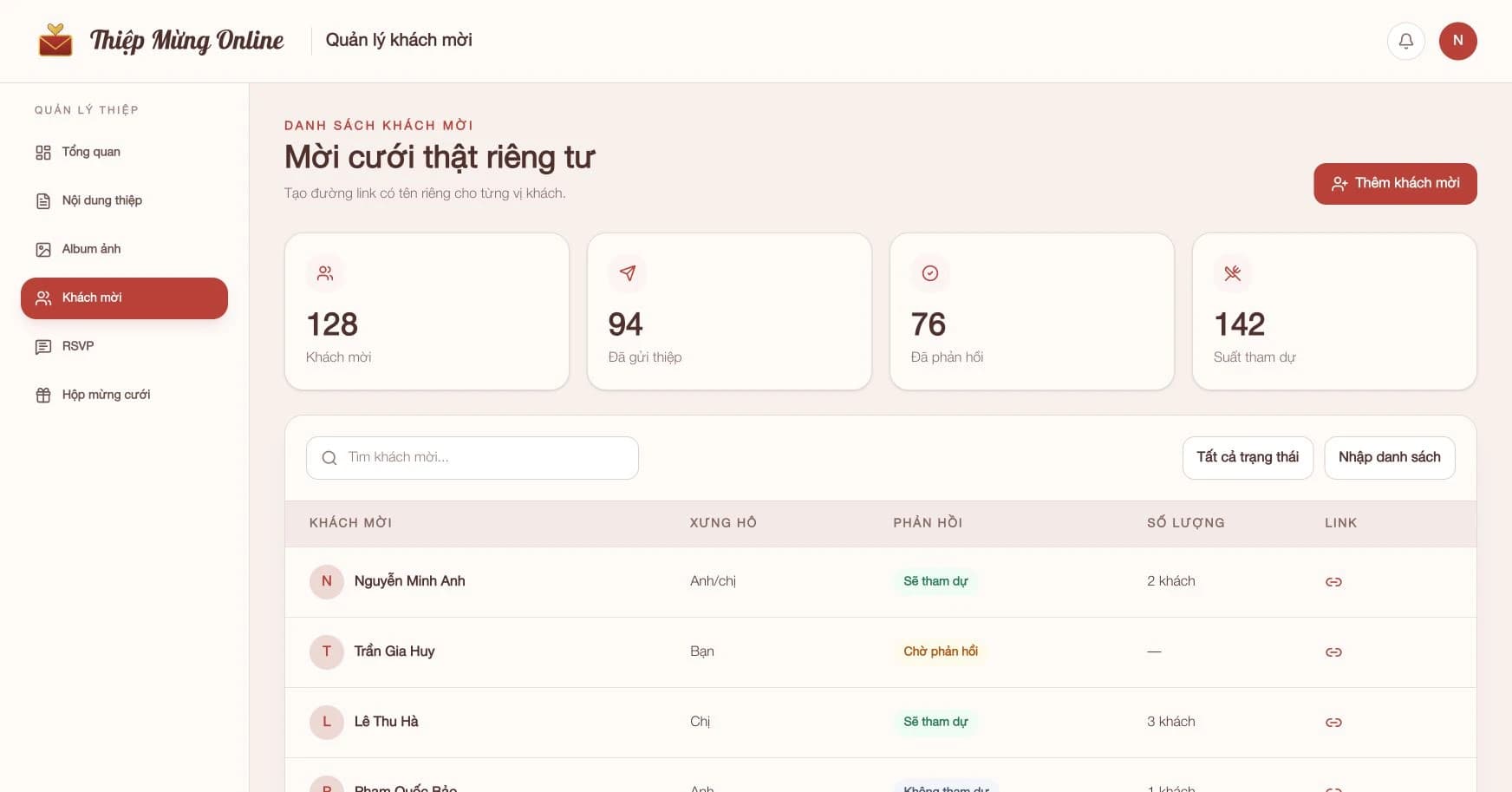1512x792 pixels.
Task: Click the 2 khách cell
Action: (1170, 581)
